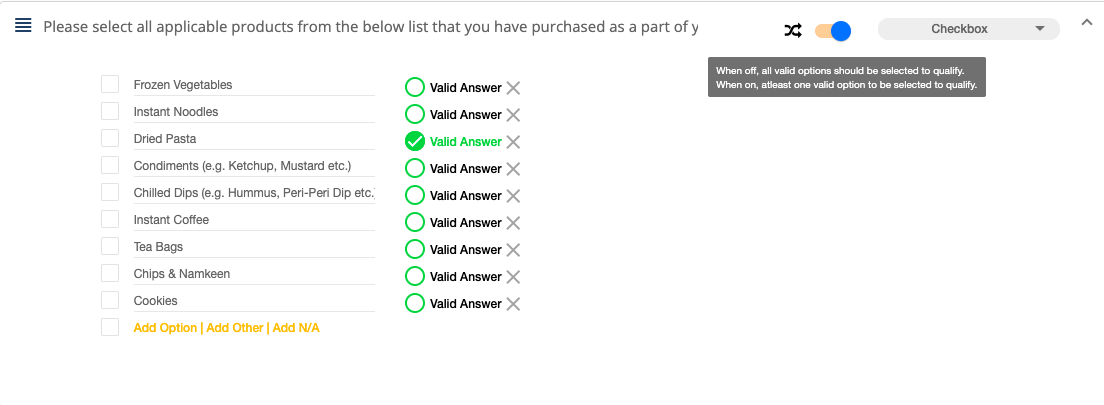Edit the Chilled Dips option text field
This screenshot has width=1104, height=405.
point(254,193)
